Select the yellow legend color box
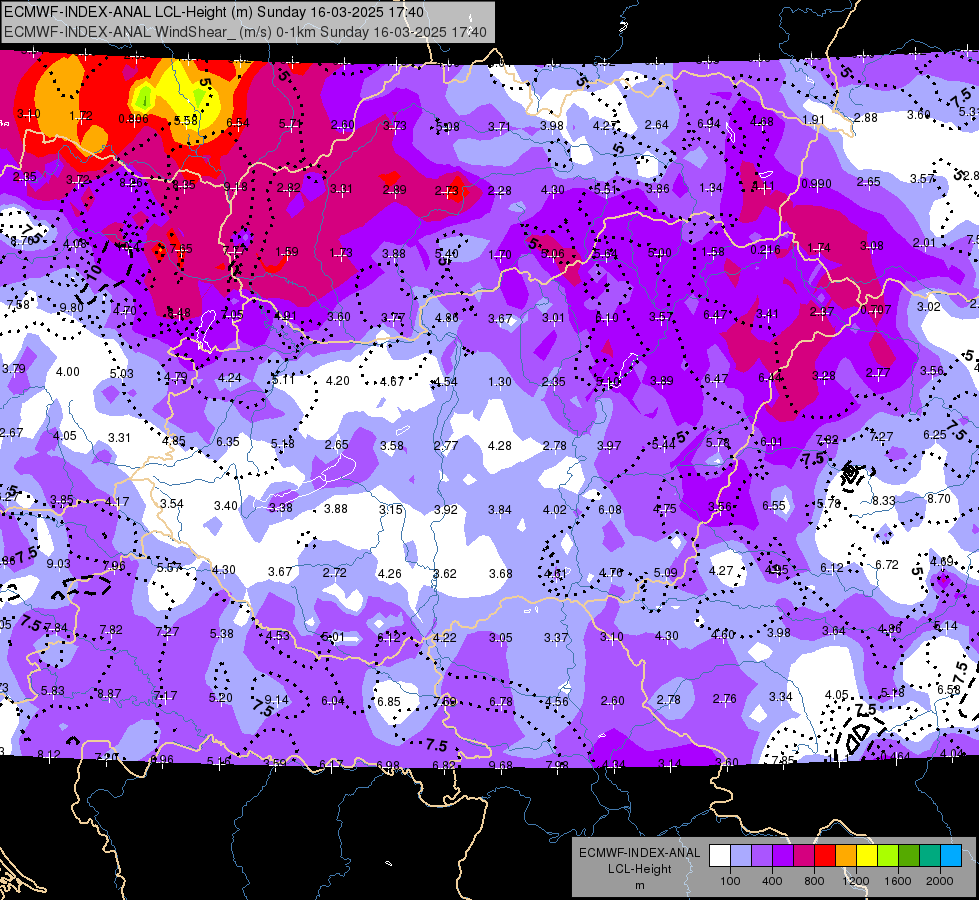The height and width of the screenshot is (900, 979). click(x=867, y=856)
